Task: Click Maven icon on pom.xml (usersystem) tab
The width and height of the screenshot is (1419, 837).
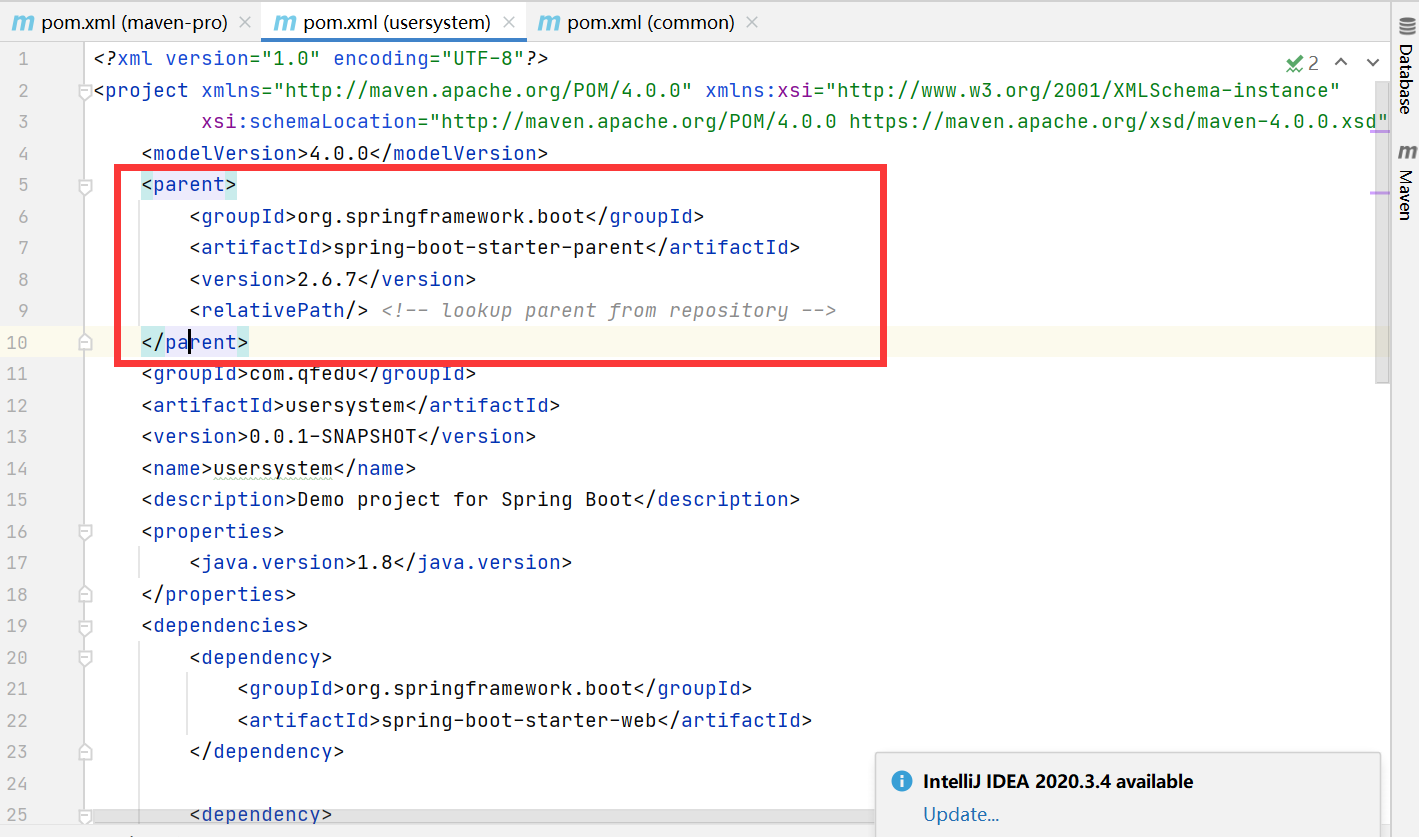Action: point(285,22)
